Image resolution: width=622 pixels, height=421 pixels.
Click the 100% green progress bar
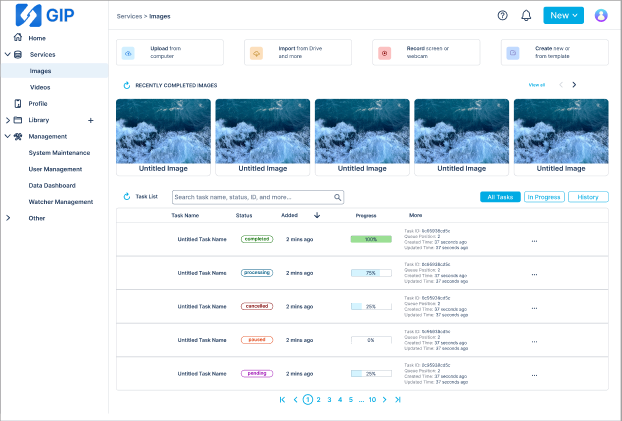coord(371,239)
